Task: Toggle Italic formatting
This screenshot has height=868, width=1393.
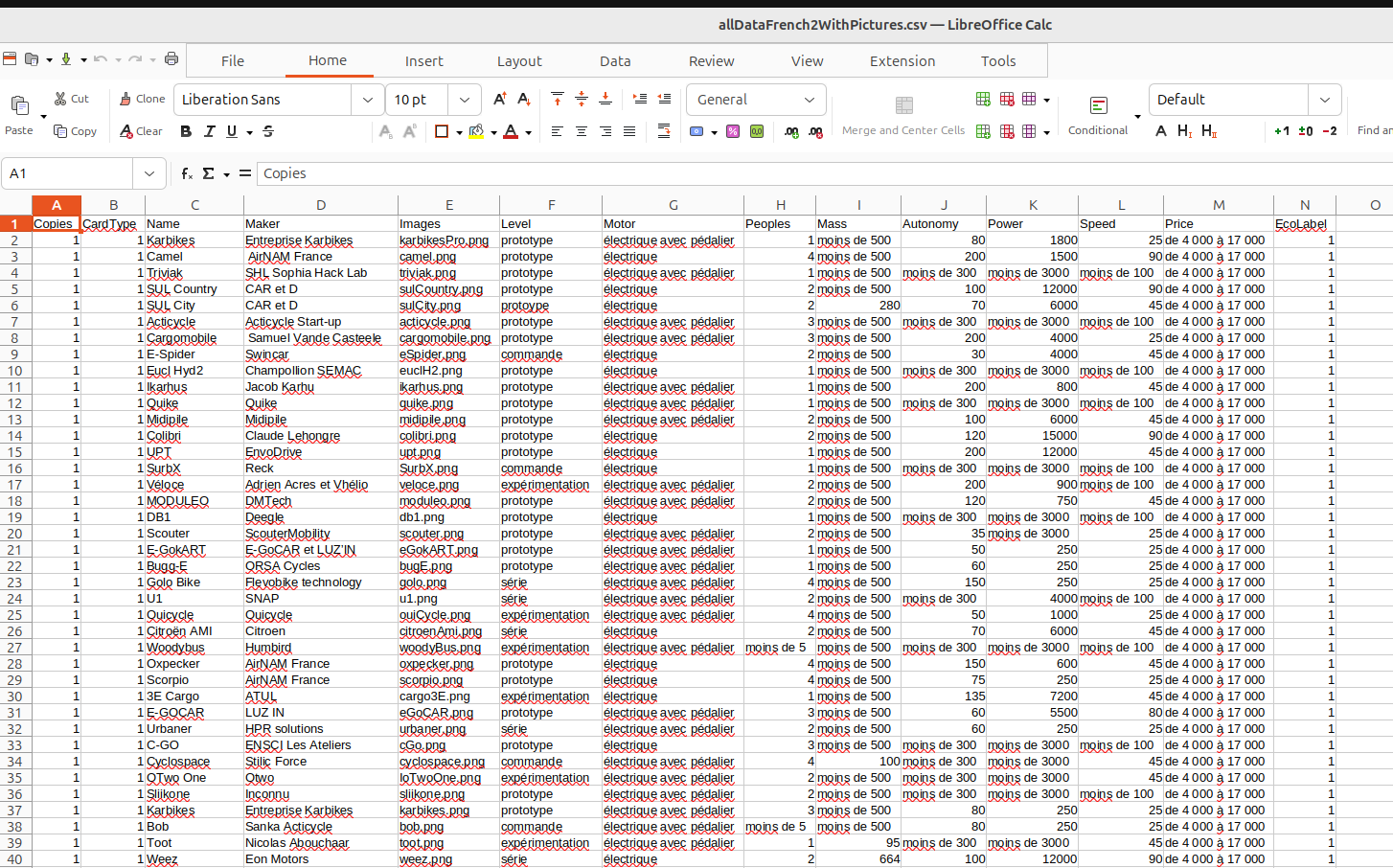Action: coord(209,131)
